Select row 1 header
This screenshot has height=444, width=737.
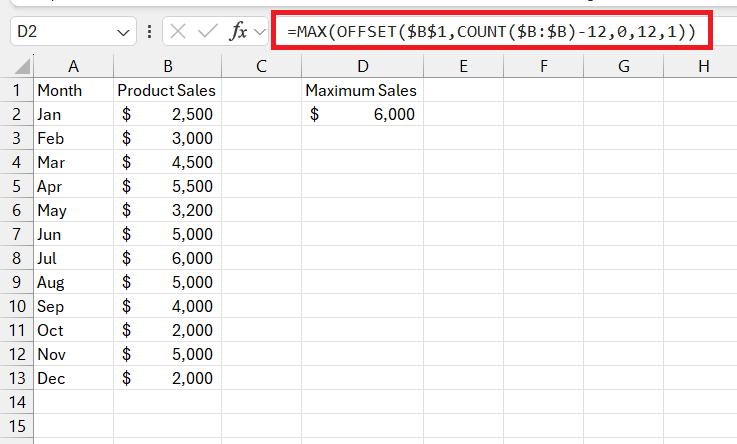17,90
